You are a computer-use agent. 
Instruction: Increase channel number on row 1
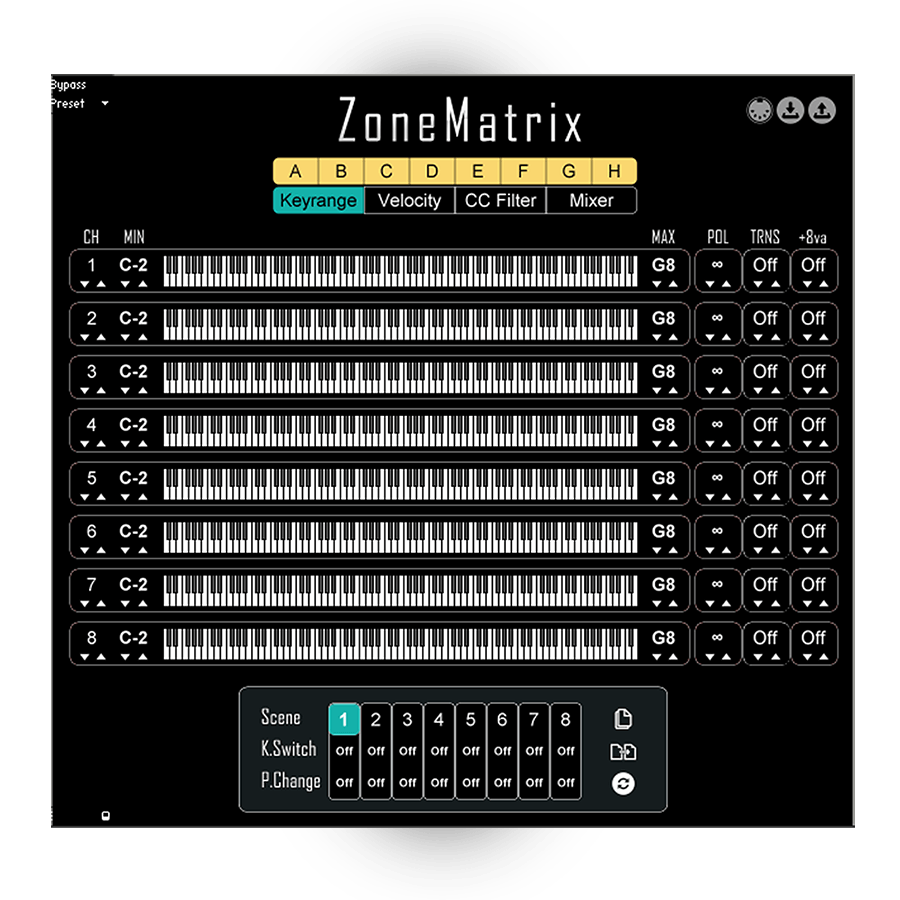point(101,284)
